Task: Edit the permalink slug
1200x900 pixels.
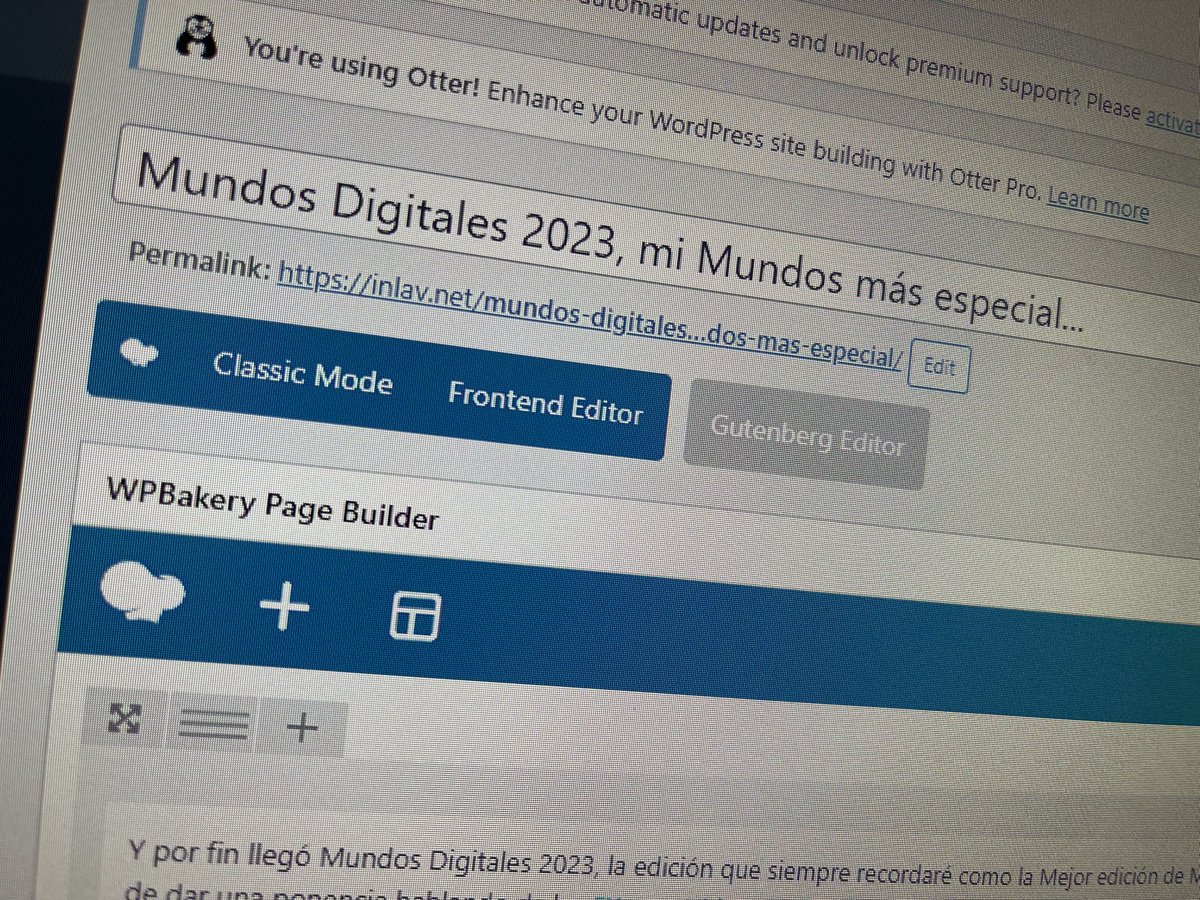Action: [939, 367]
